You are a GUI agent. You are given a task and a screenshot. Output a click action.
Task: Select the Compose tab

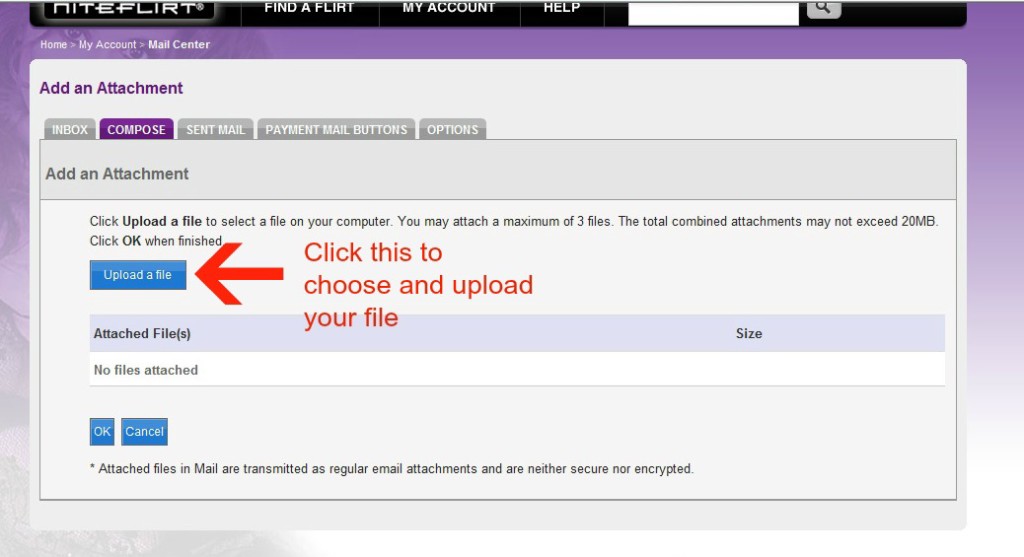(x=136, y=129)
